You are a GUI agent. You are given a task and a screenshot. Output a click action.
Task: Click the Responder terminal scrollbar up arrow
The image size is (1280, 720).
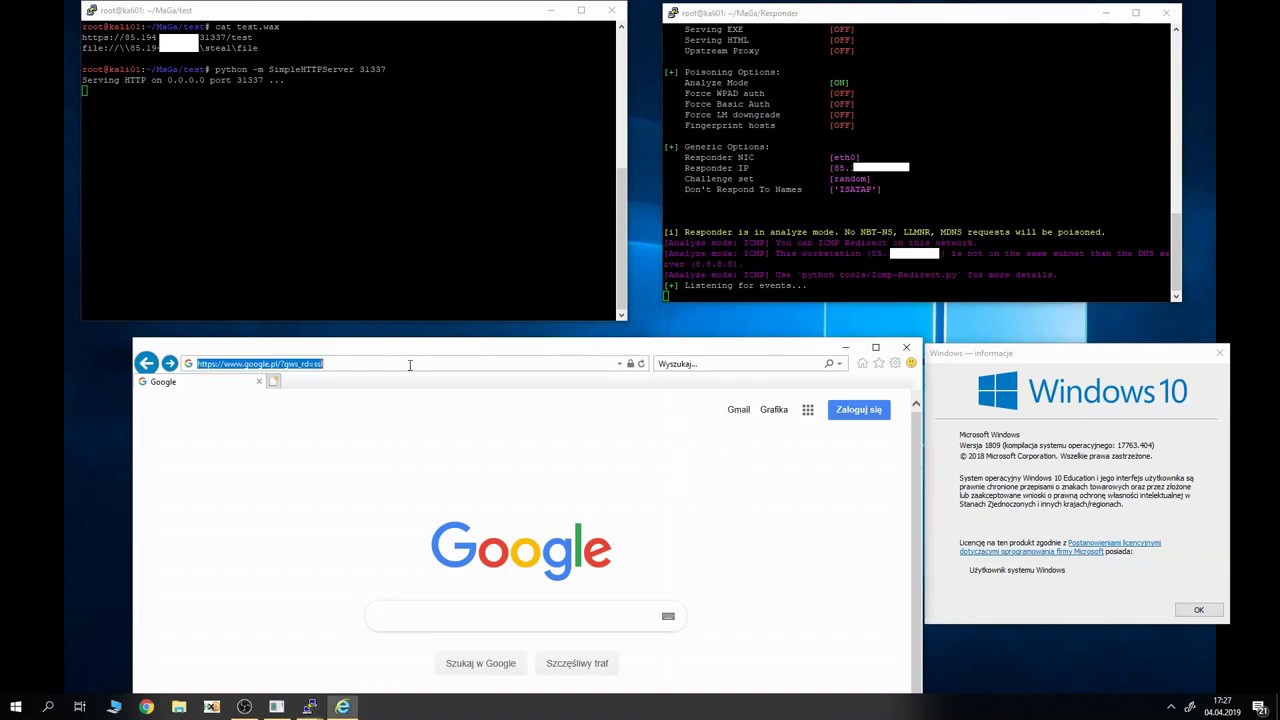point(1175,29)
